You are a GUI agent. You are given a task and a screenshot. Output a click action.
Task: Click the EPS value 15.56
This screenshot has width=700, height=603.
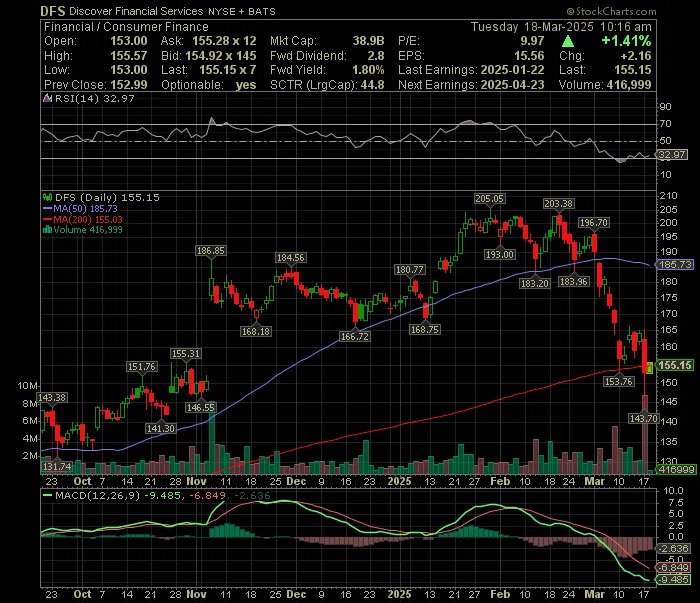click(529, 55)
